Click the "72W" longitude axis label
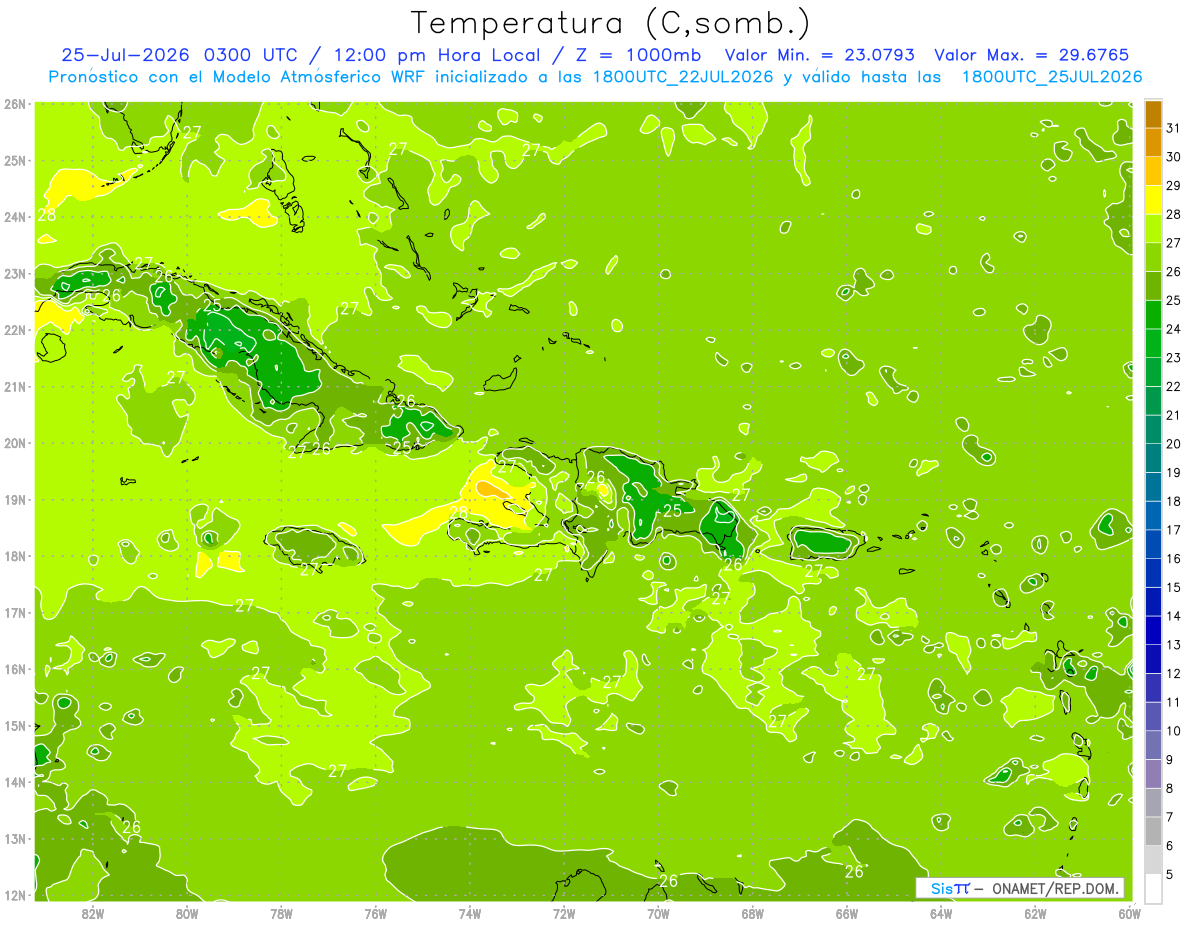Viewport: 1200px width, 927px height. 564,913
